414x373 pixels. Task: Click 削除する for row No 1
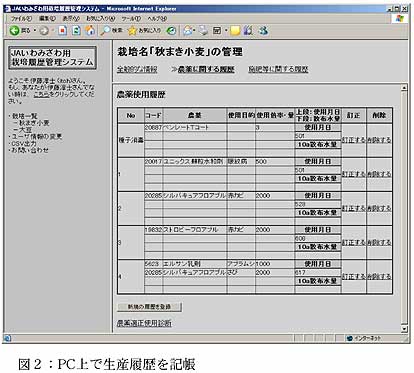pyautogui.click(x=379, y=174)
